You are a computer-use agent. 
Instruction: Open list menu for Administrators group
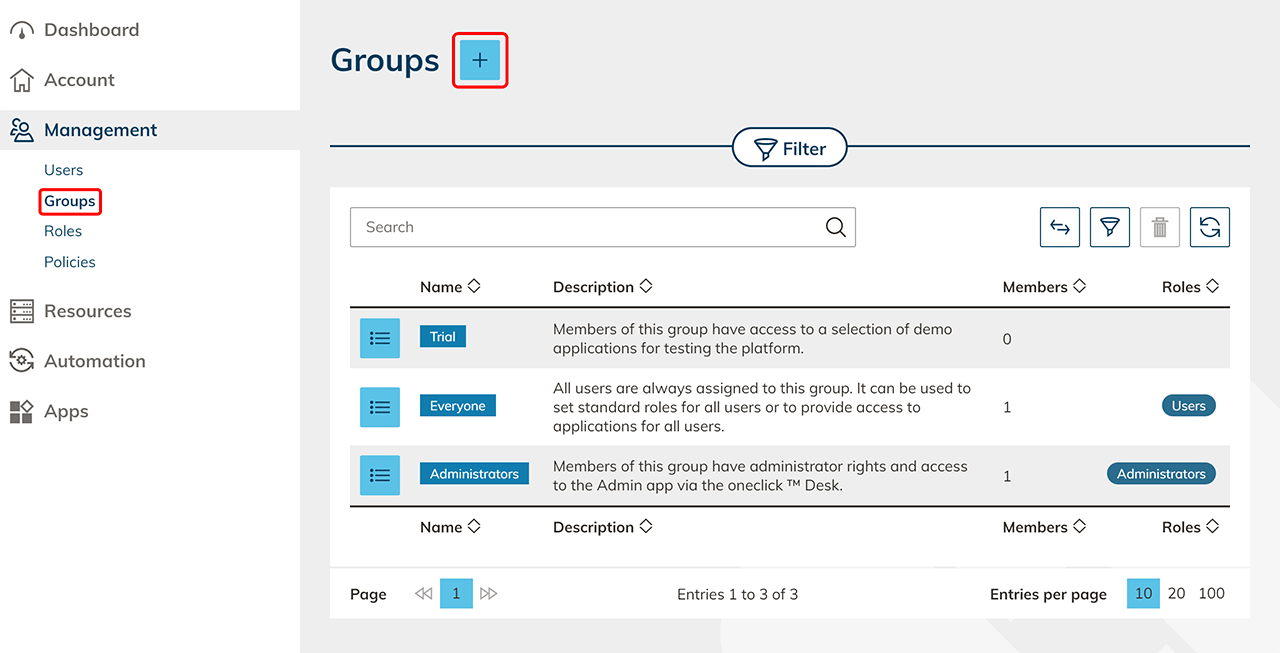(379, 475)
